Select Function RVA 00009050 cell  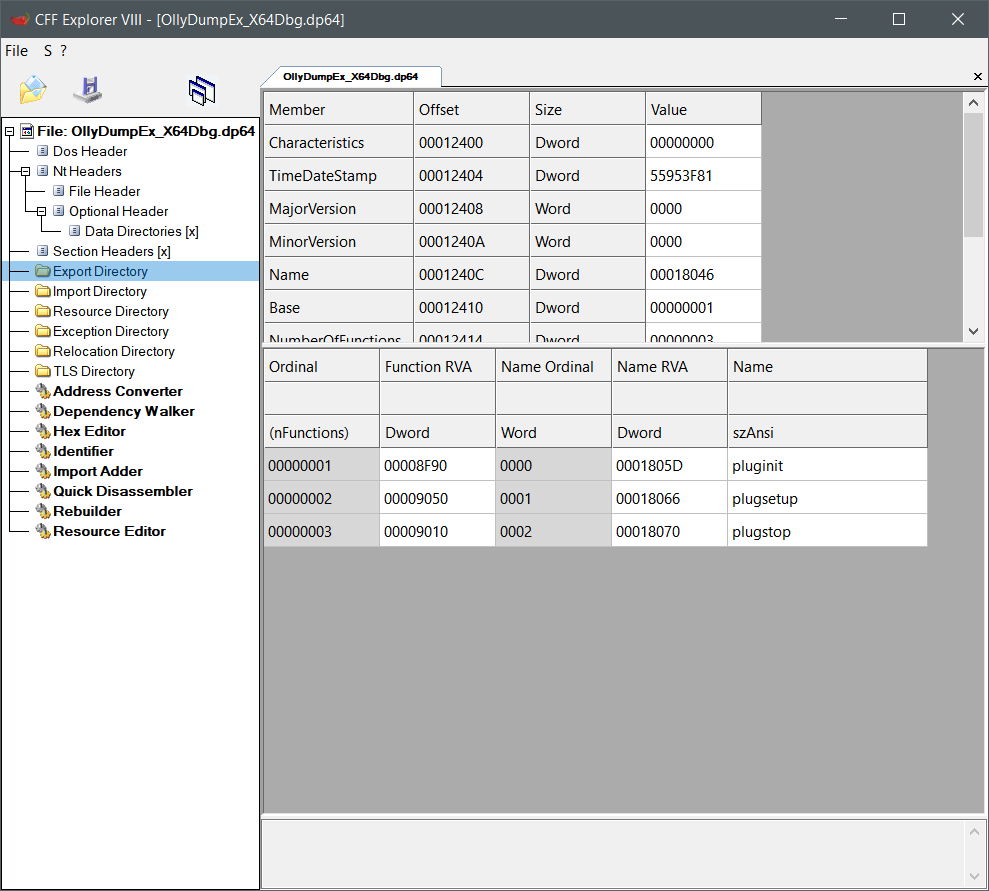(x=437, y=499)
